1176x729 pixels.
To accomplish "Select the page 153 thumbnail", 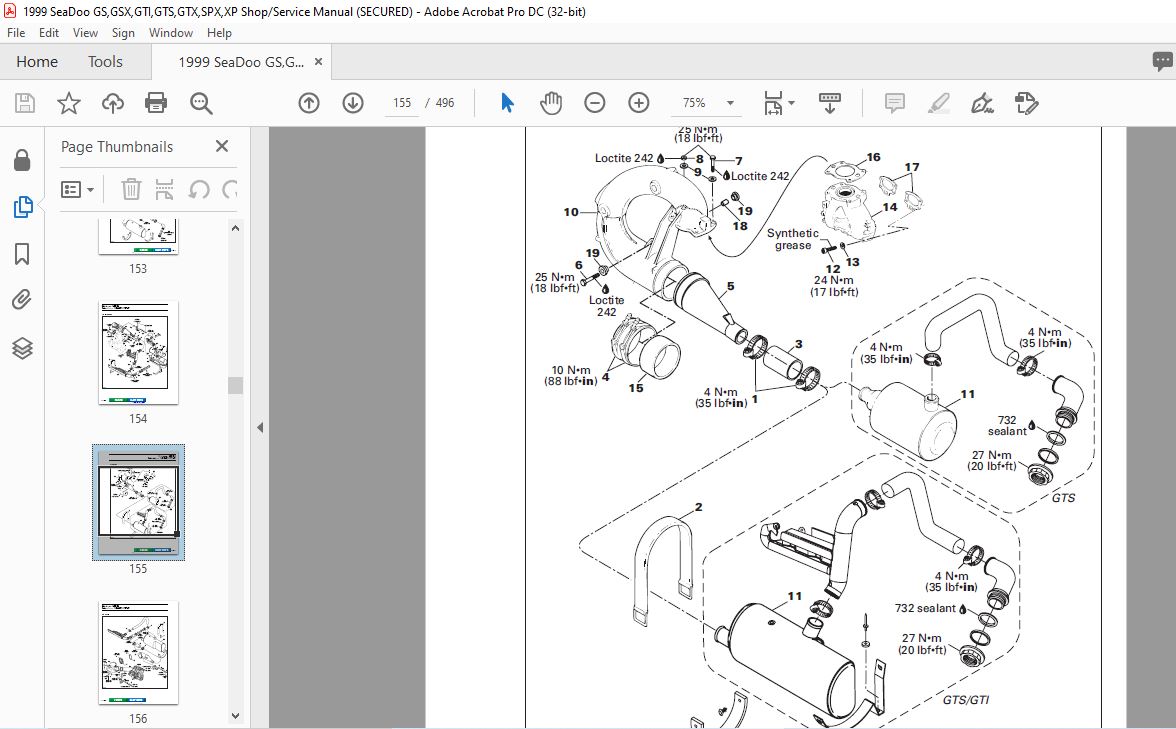I will click(x=138, y=236).
